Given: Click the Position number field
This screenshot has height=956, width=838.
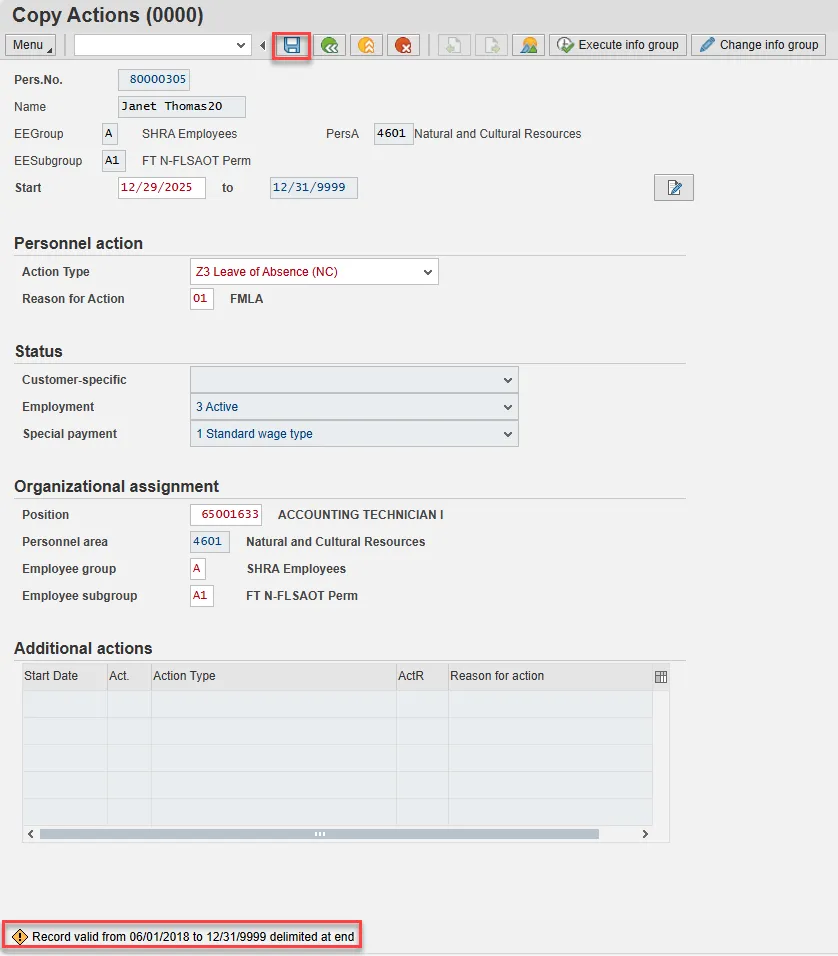Looking at the screenshot, I should tap(226, 515).
